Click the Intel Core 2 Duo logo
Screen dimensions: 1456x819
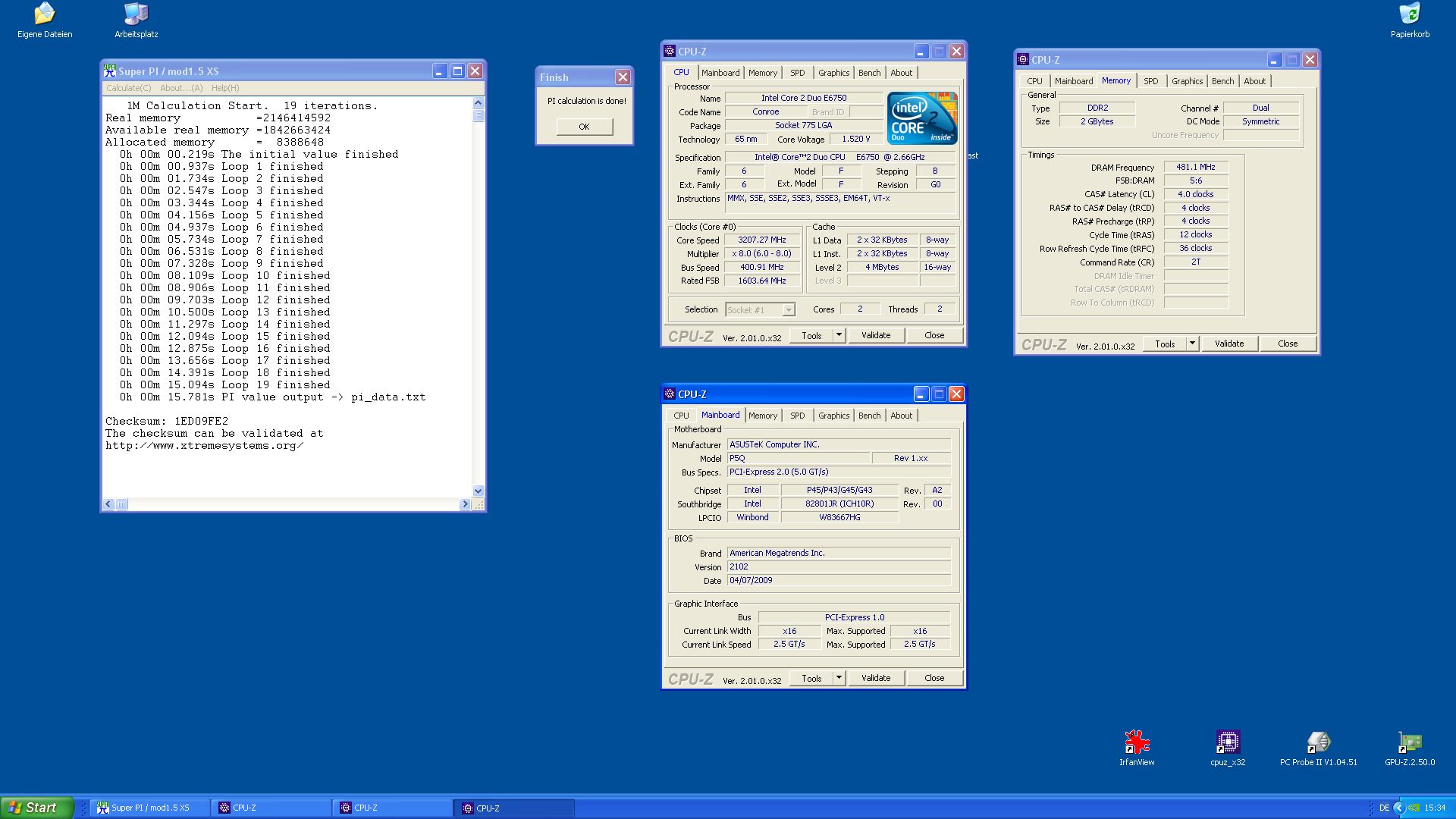tap(922, 118)
